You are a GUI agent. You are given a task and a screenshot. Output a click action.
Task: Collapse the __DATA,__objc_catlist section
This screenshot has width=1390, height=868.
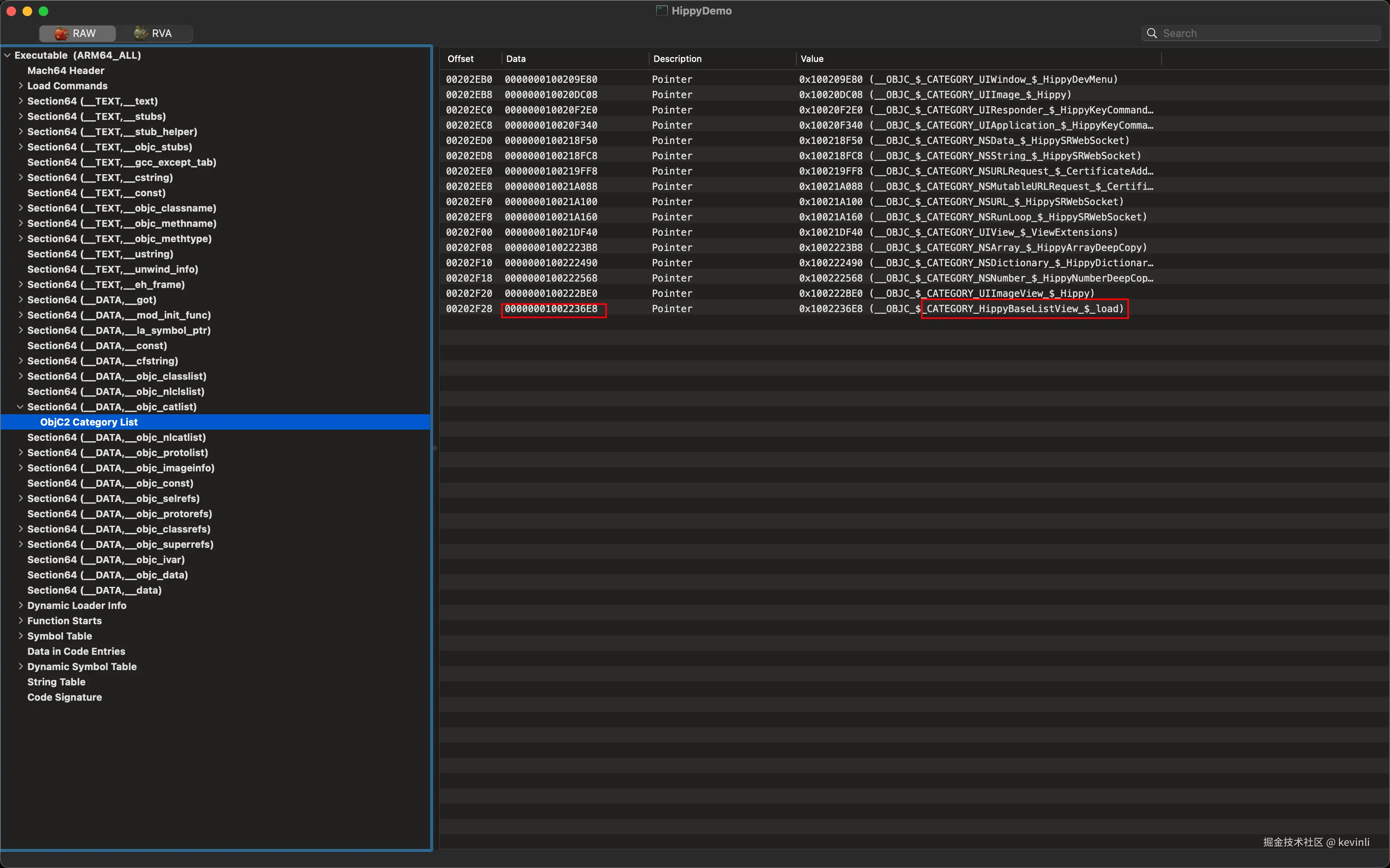[21, 406]
